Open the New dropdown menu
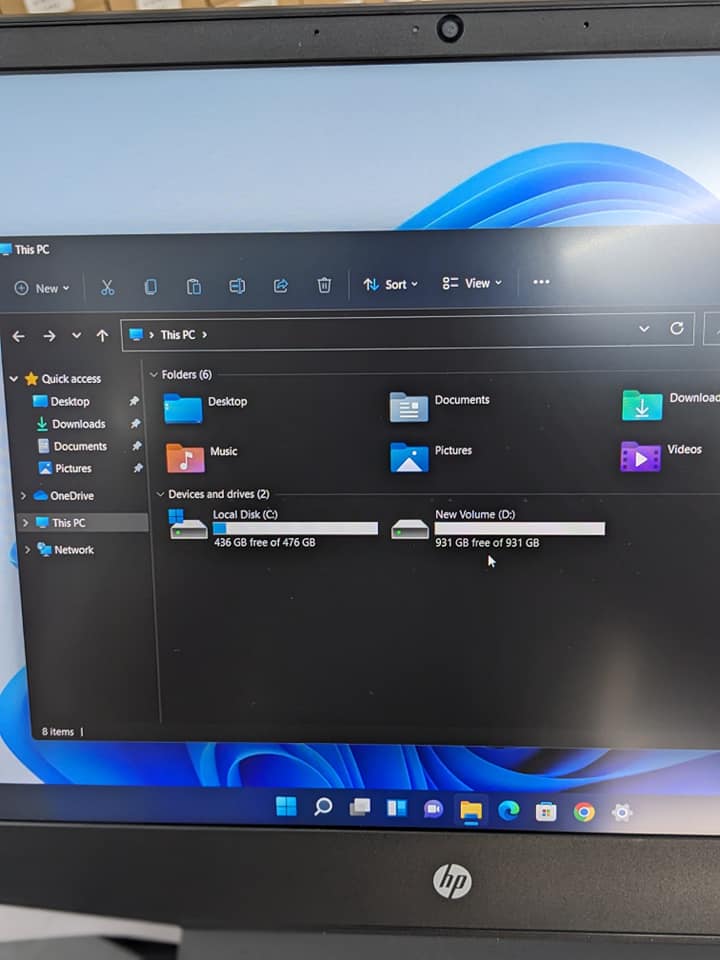This screenshot has width=720, height=960. click(x=42, y=288)
